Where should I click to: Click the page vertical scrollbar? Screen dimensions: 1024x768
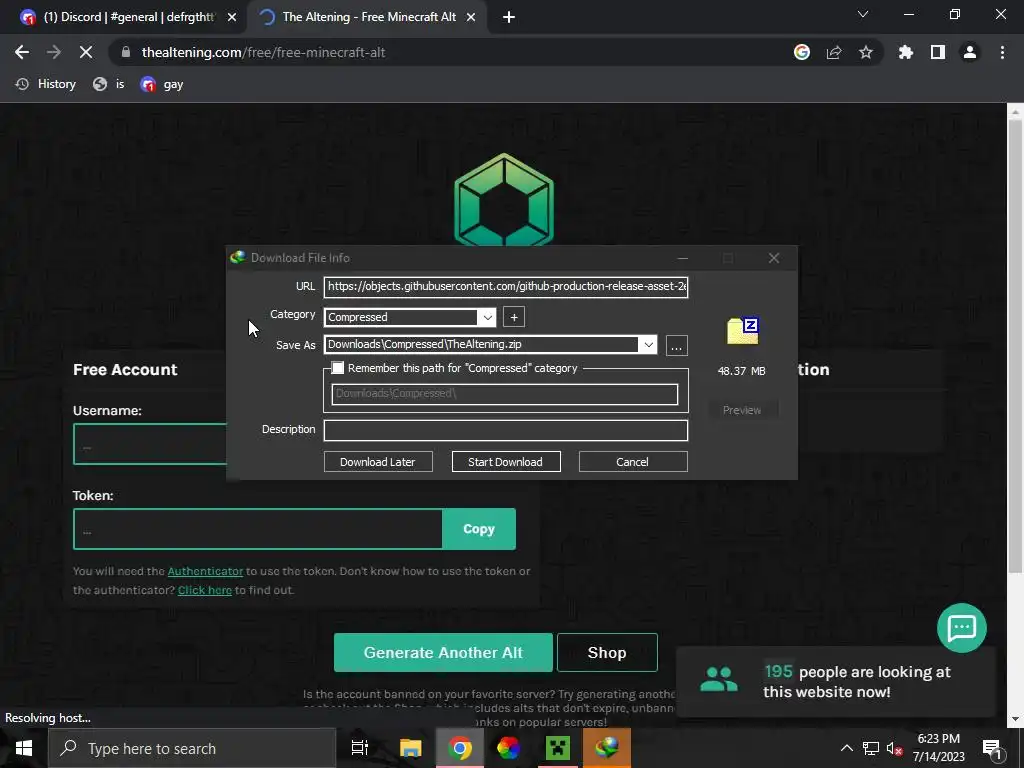pos(1015,346)
